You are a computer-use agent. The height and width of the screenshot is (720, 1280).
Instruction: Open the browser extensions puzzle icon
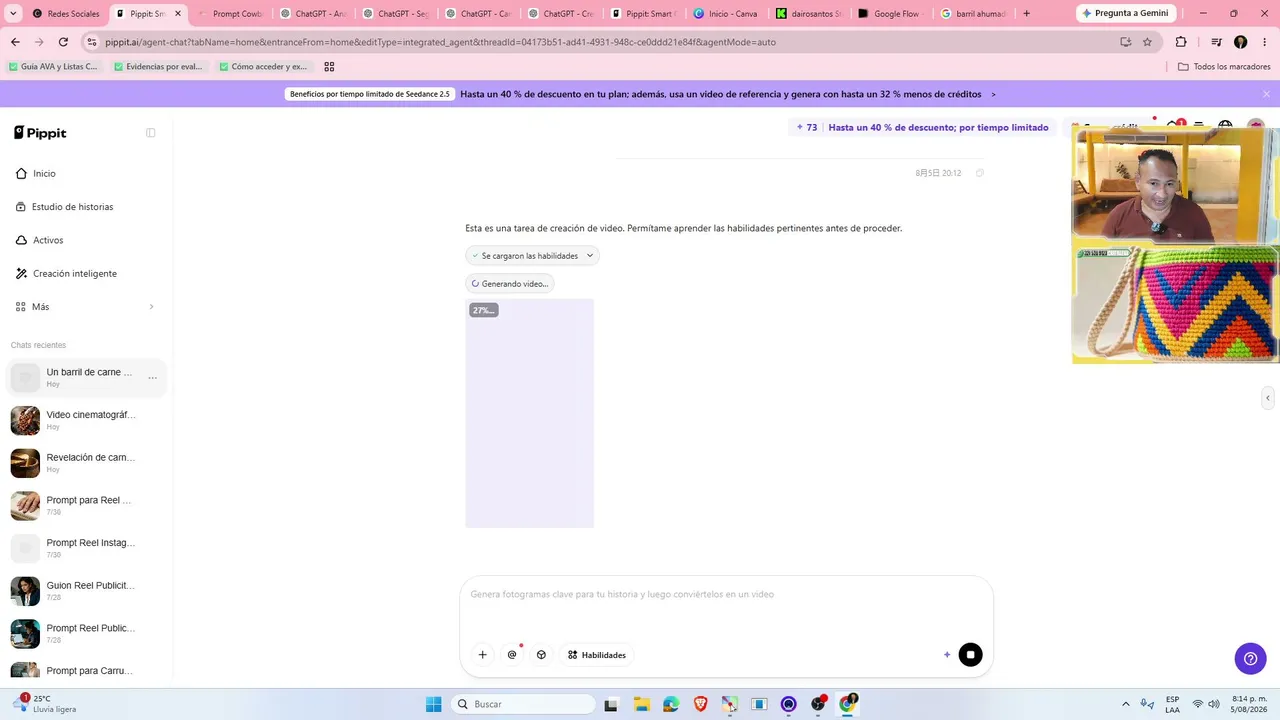pyautogui.click(x=1181, y=42)
